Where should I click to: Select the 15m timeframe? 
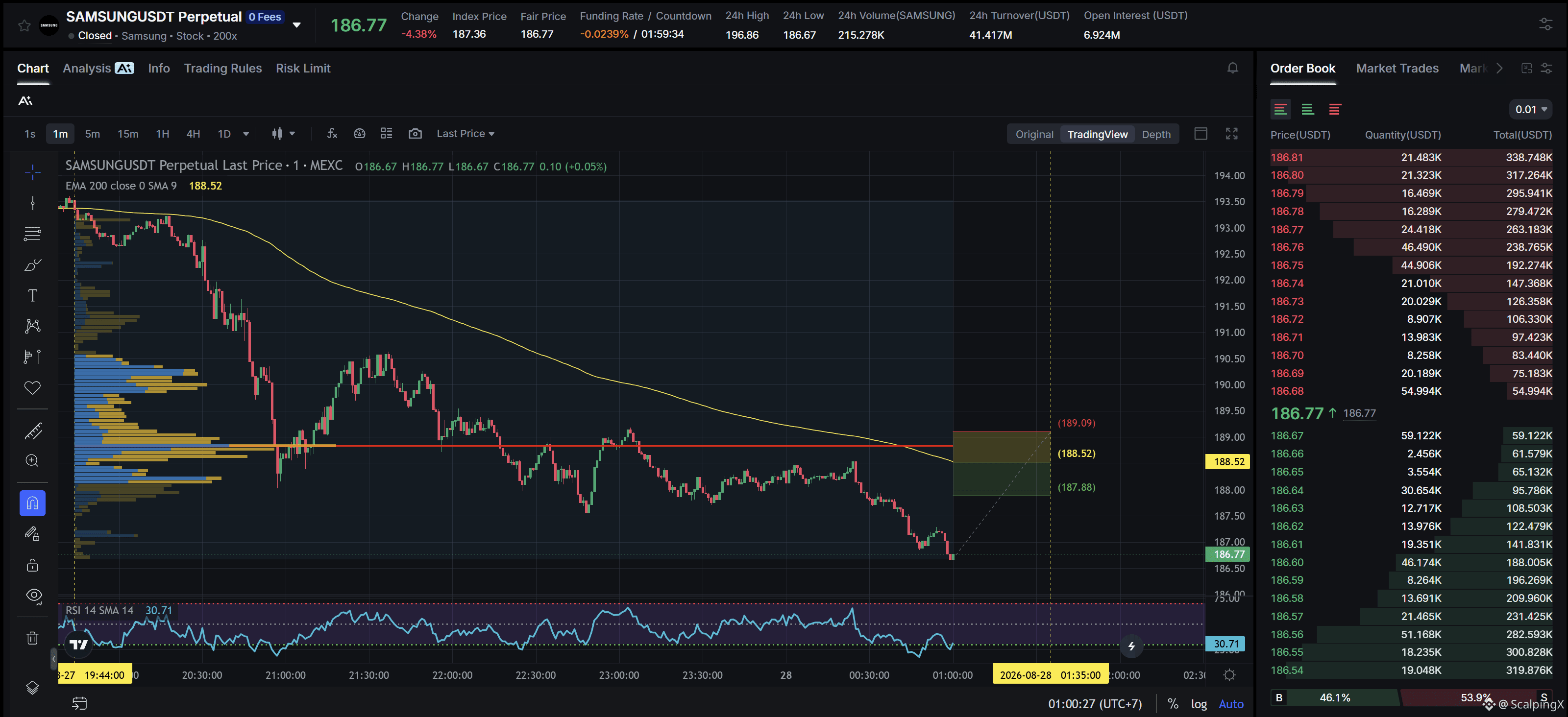(128, 134)
